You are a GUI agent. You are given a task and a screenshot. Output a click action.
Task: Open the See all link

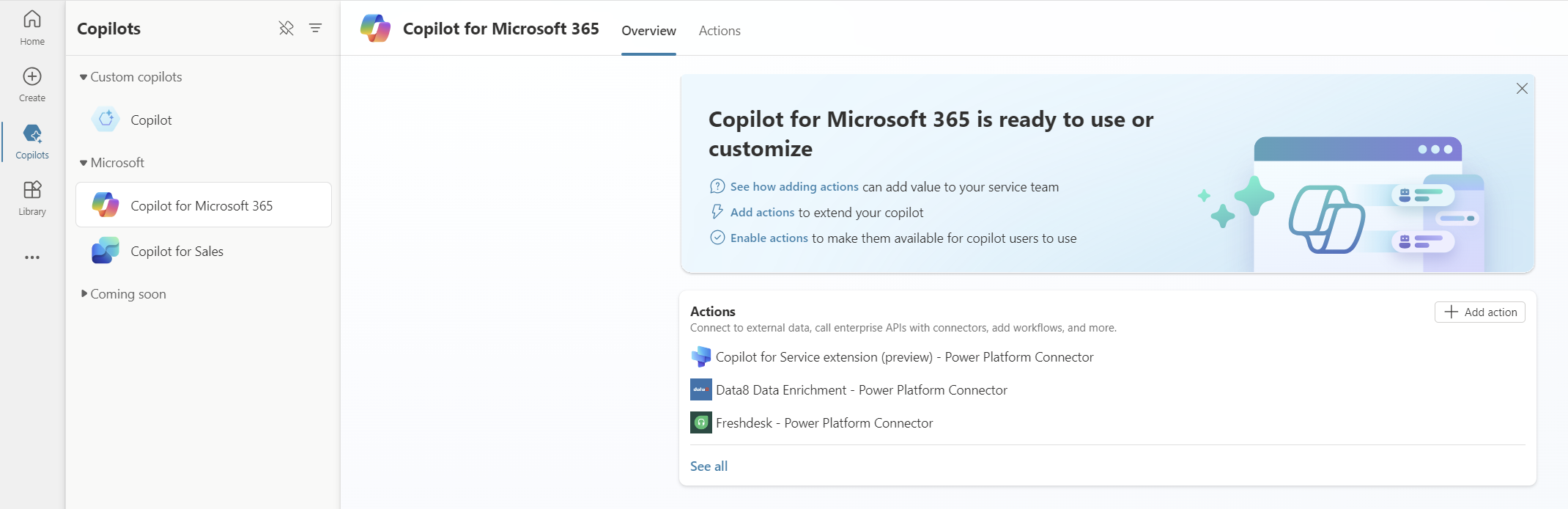tap(709, 466)
